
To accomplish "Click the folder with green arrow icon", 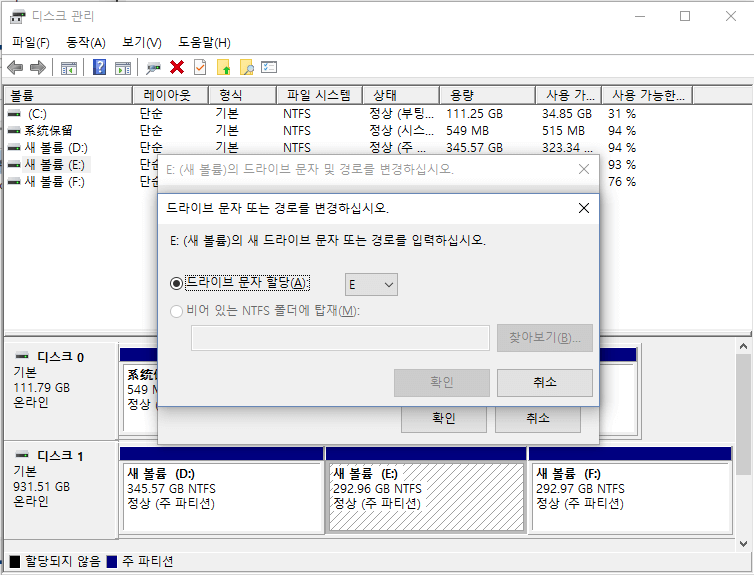I will point(224,67).
